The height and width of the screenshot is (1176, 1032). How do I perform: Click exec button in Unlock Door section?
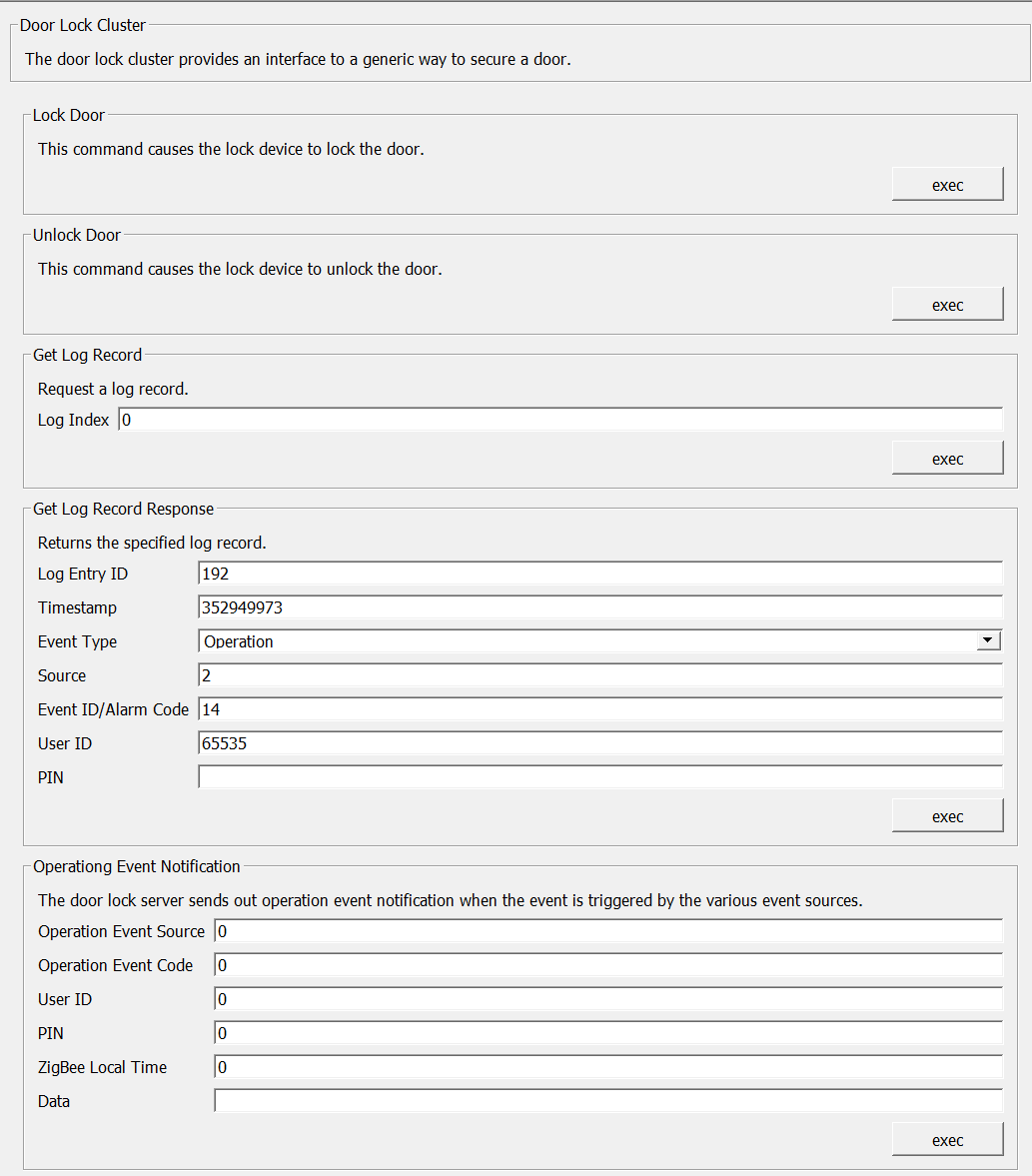[x=947, y=305]
